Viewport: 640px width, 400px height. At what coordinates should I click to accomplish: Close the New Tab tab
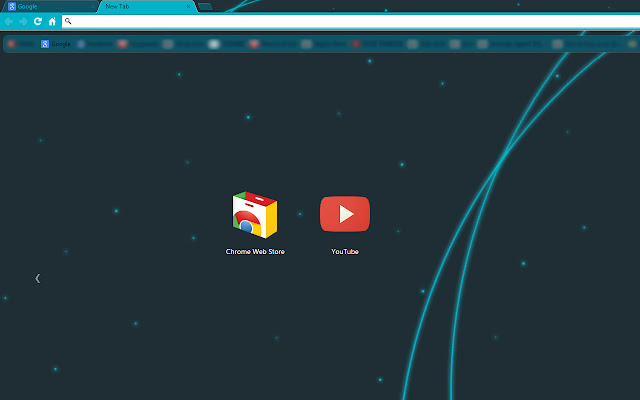pyautogui.click(x=188, y=7)
